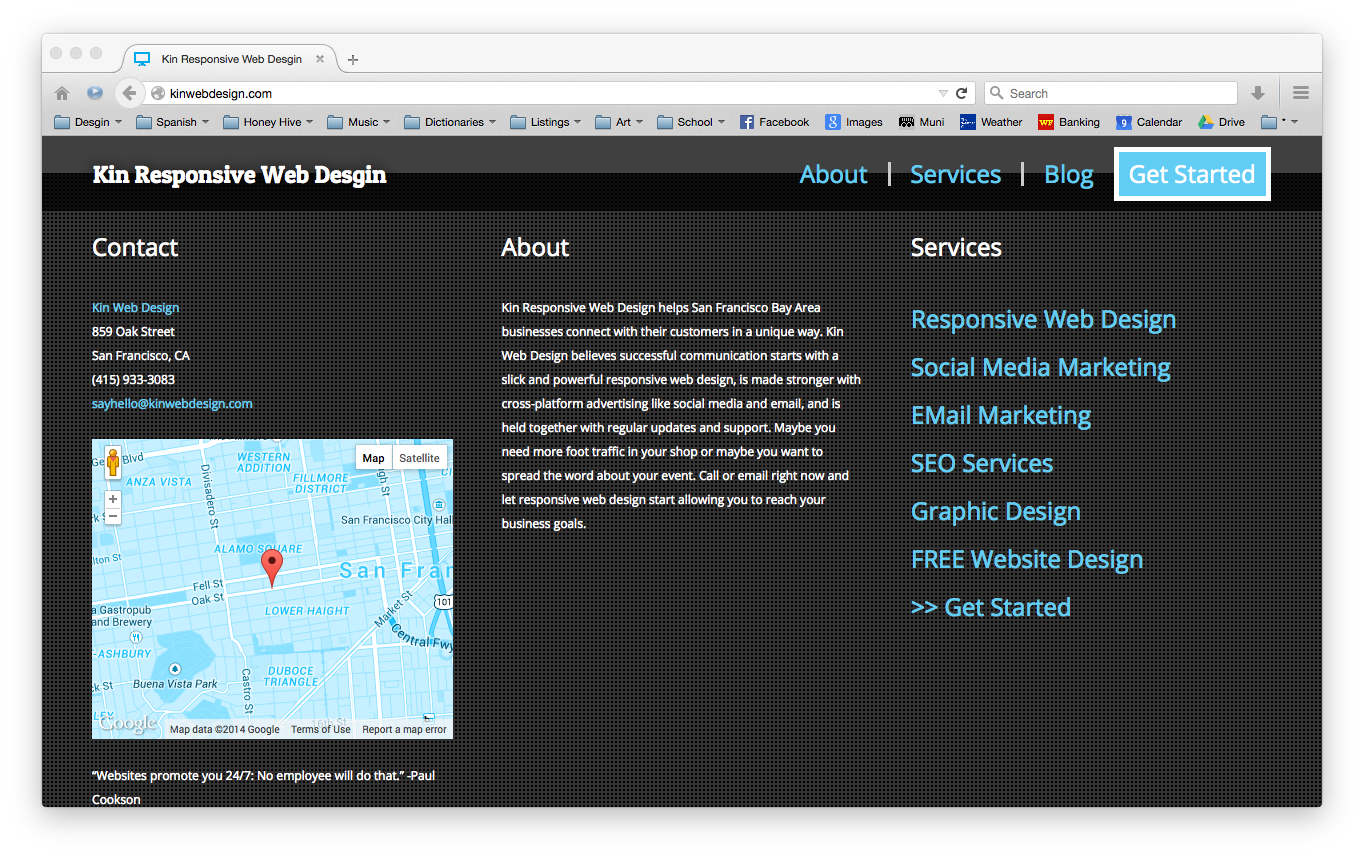This screenshot has height=857, width=1364.
Task: Click the browser Search box
Action: 1110,93
